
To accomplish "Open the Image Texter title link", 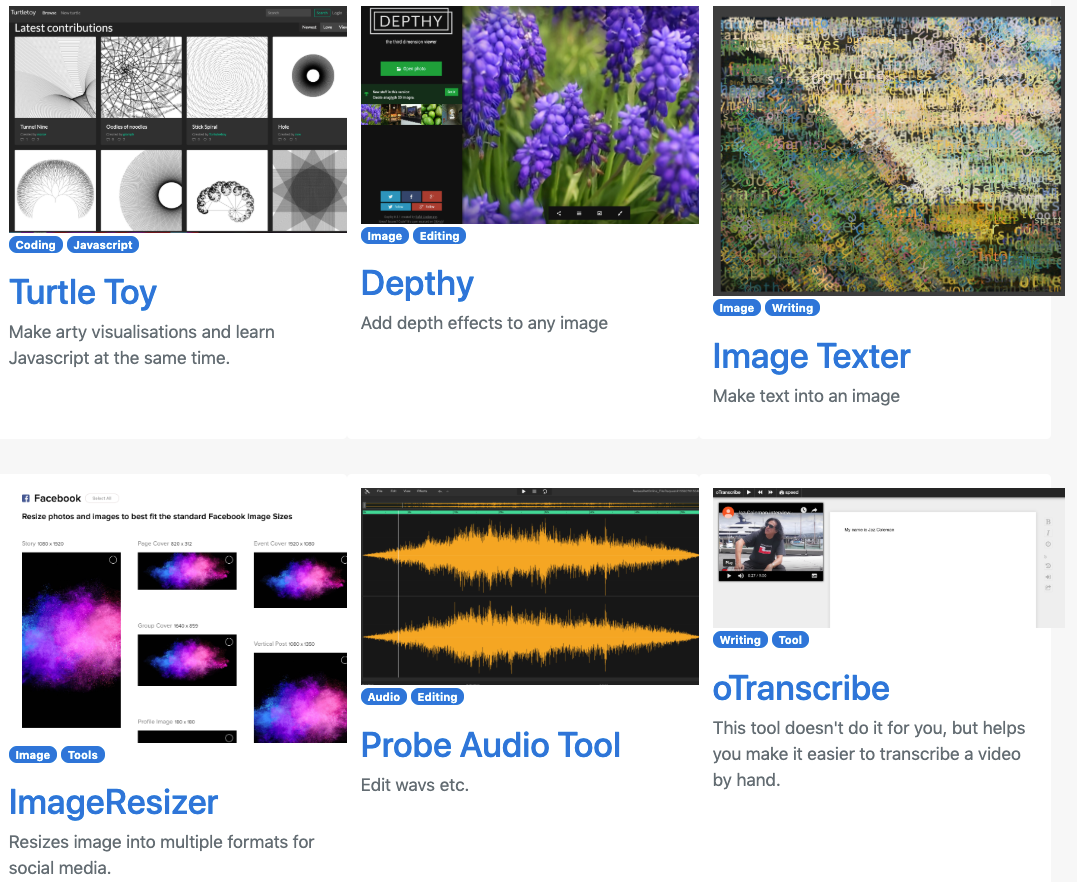I will point(811,356).
